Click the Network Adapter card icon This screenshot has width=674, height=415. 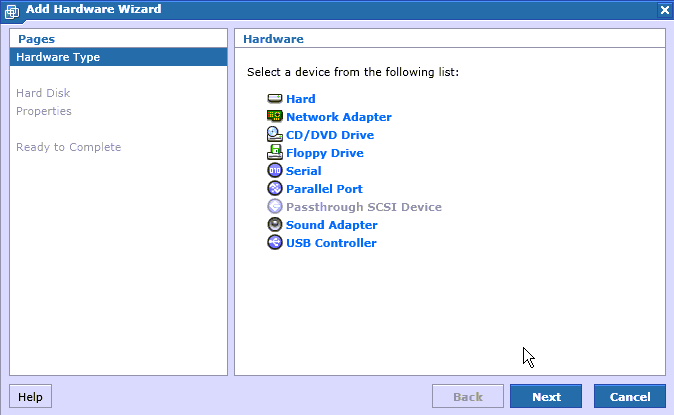[275, 117]
